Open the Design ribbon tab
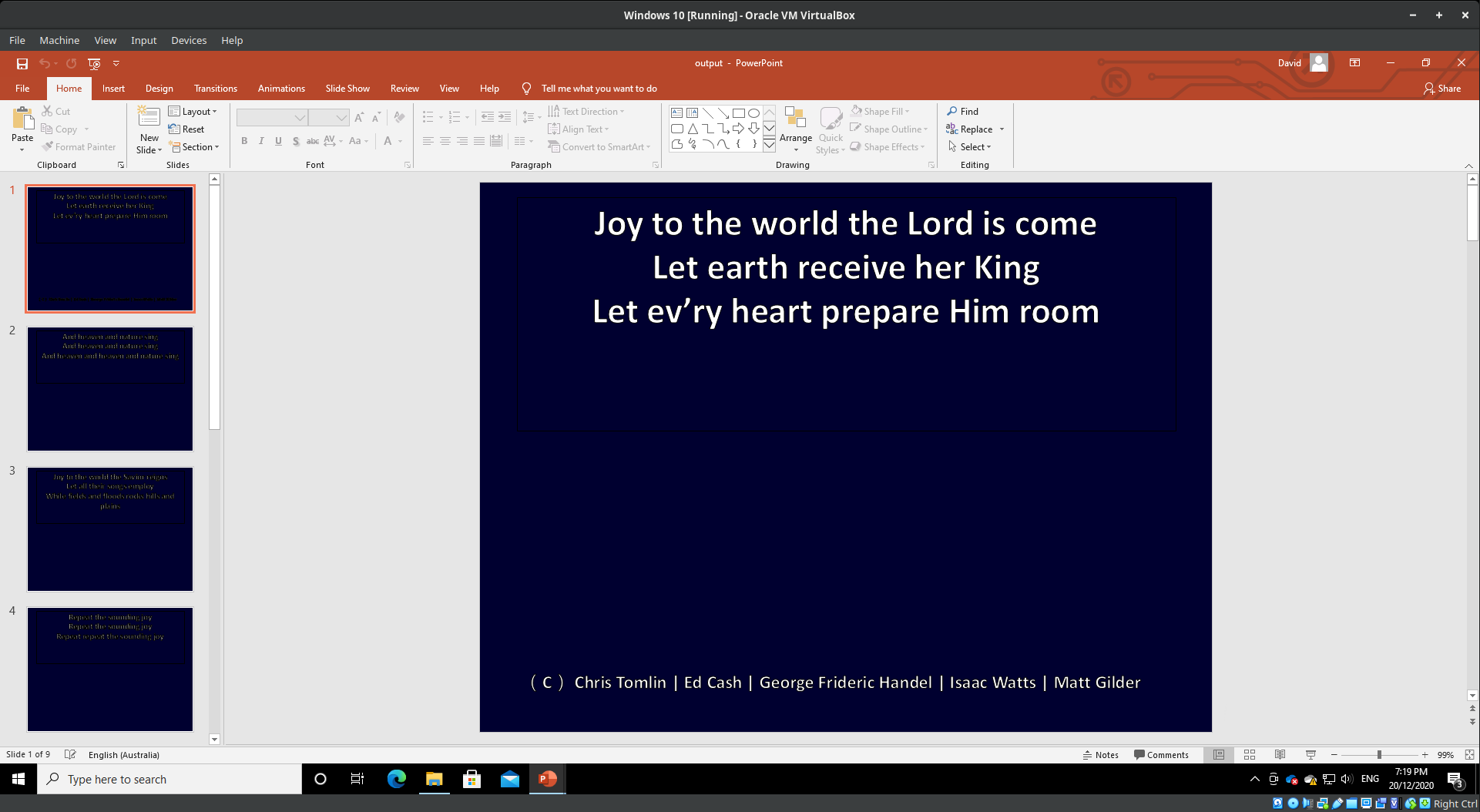Viewport: 1480px width, 812px height. coord(159,89)
